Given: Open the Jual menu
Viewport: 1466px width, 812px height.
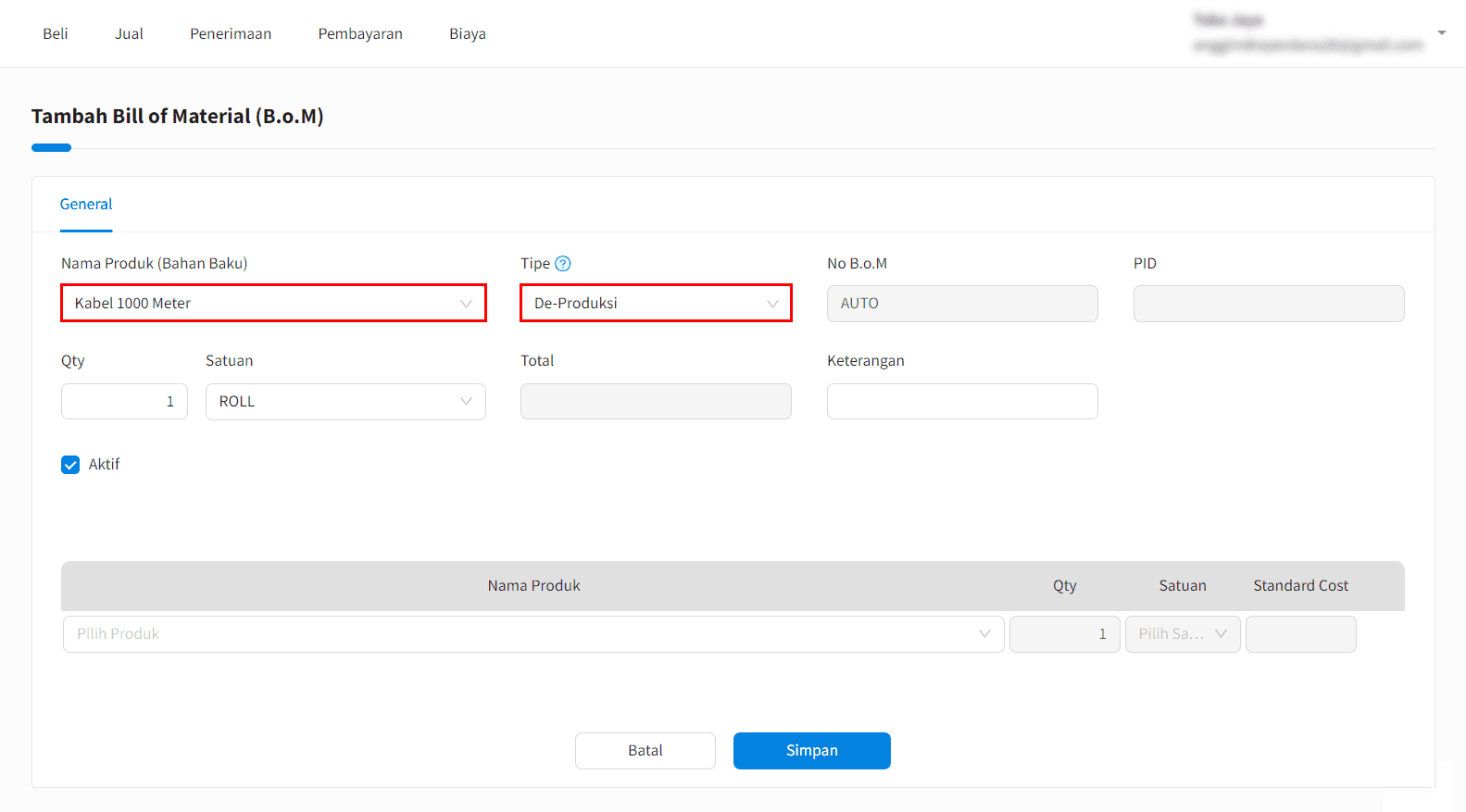Looking at the screenshot, I should click(129, 34).
